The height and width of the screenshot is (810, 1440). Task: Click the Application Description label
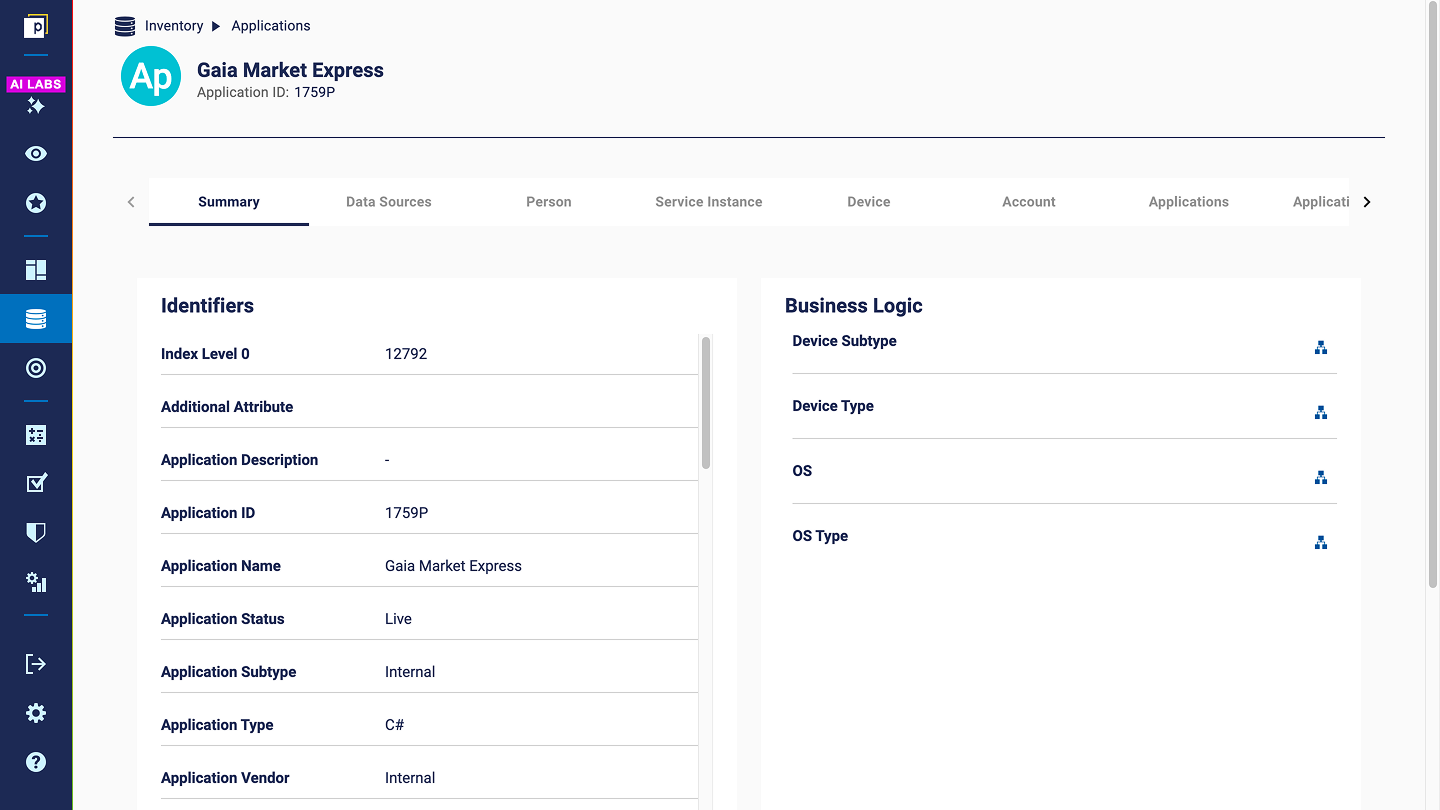[240, 460]
